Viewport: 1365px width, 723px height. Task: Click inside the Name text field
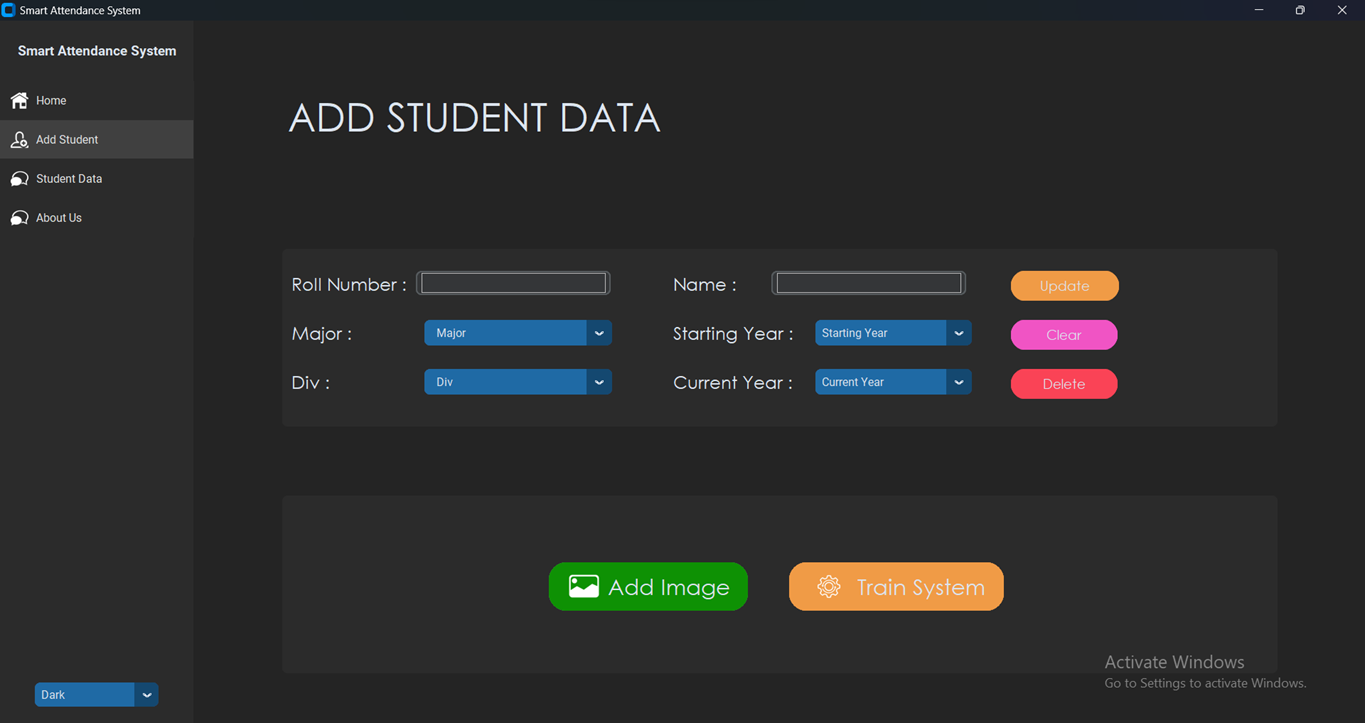867,282
